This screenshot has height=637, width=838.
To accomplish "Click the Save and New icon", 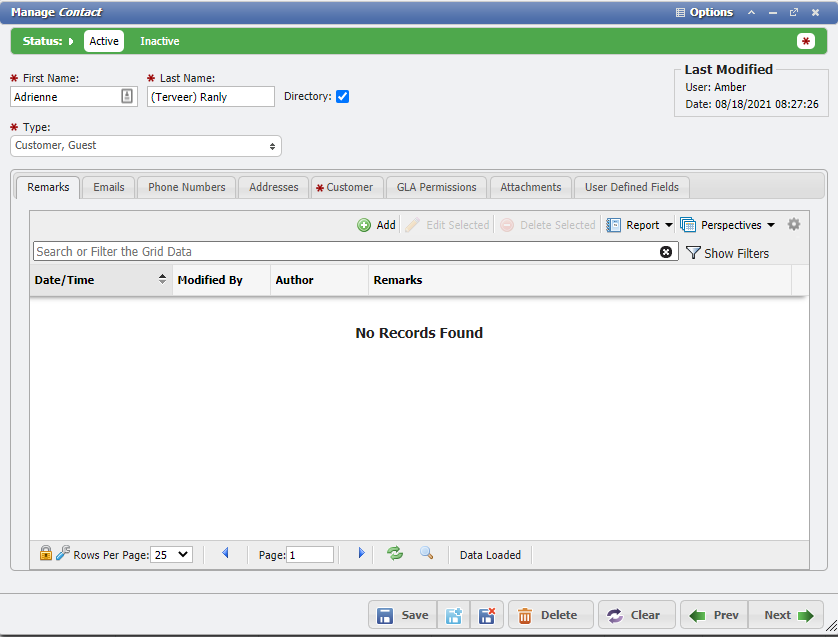I will (x=454, y=615).
